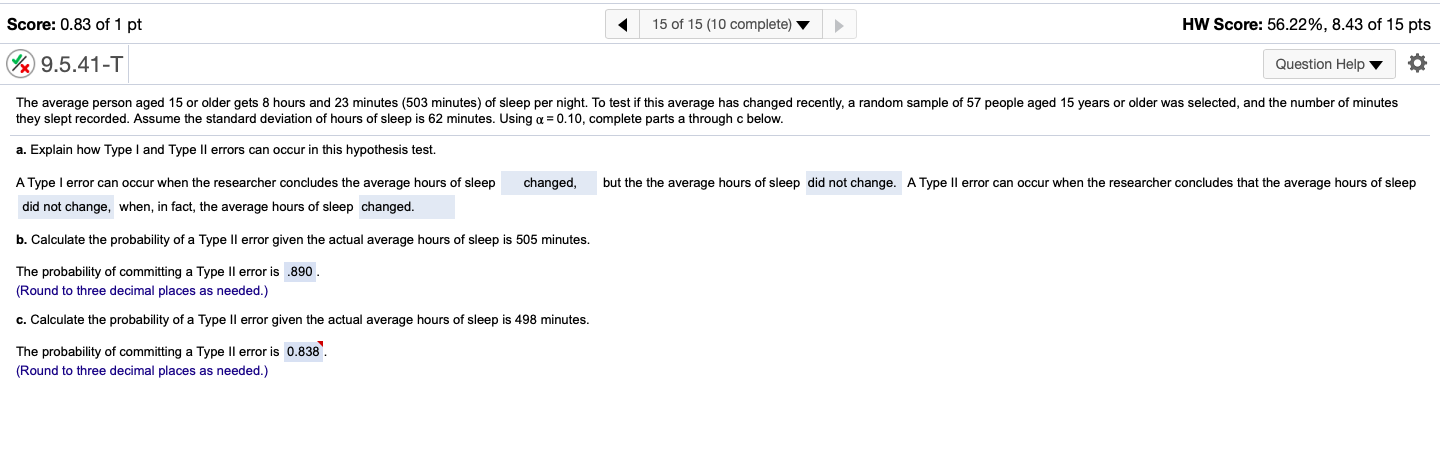This screenshot has width=1440, height=466.
Task: Go to the previous question arrow
Action: pyautogui.click(x=623, y=24)
